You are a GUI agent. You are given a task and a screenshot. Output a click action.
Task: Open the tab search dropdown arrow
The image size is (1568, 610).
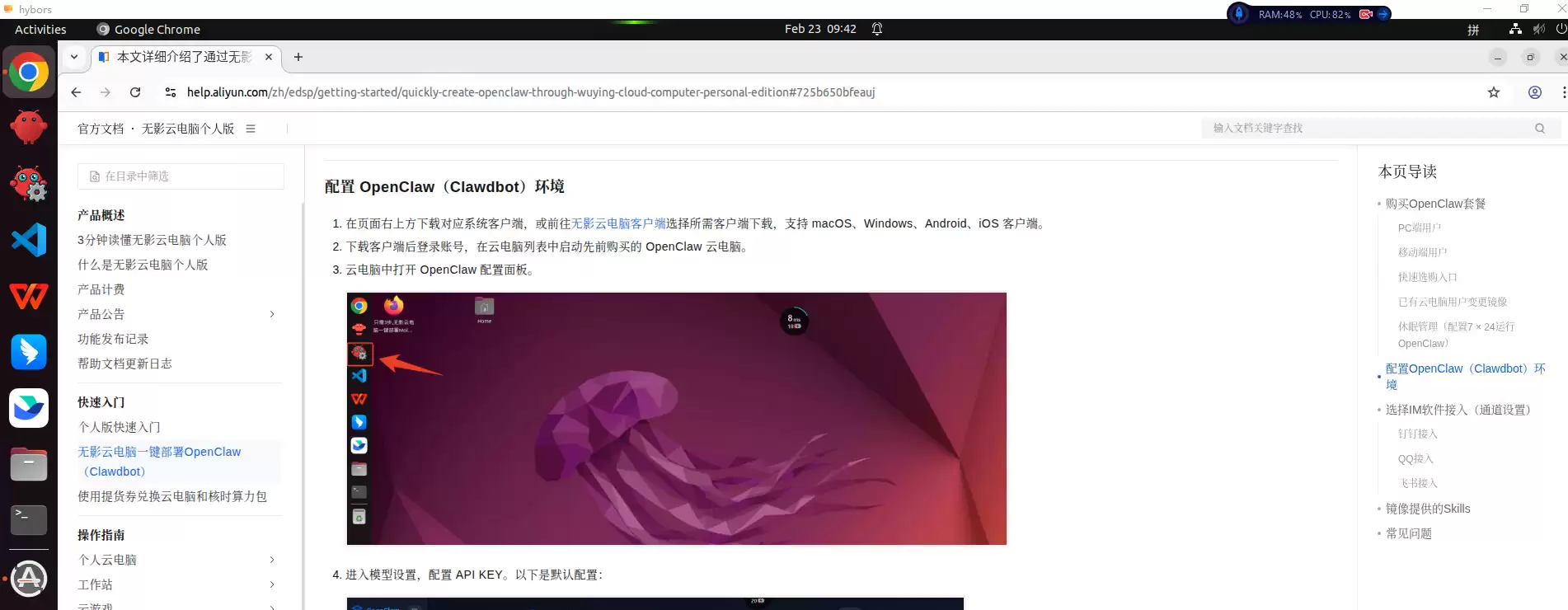(74, 57)
